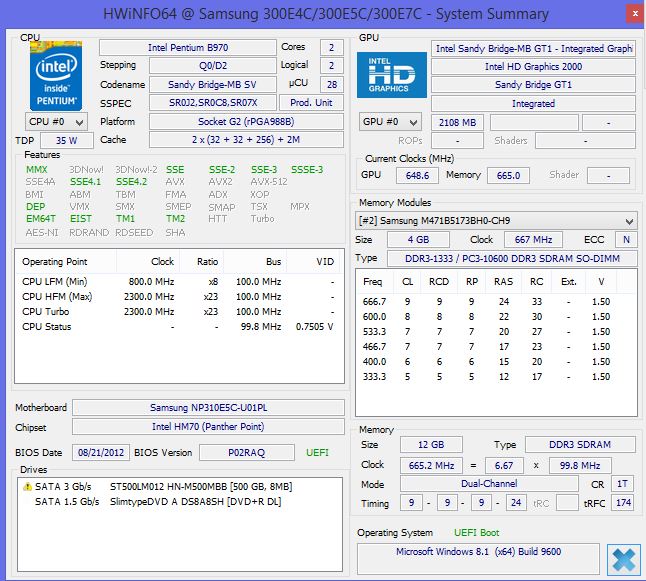
Task: Click the Cores value 2
Action: point(331,47)
